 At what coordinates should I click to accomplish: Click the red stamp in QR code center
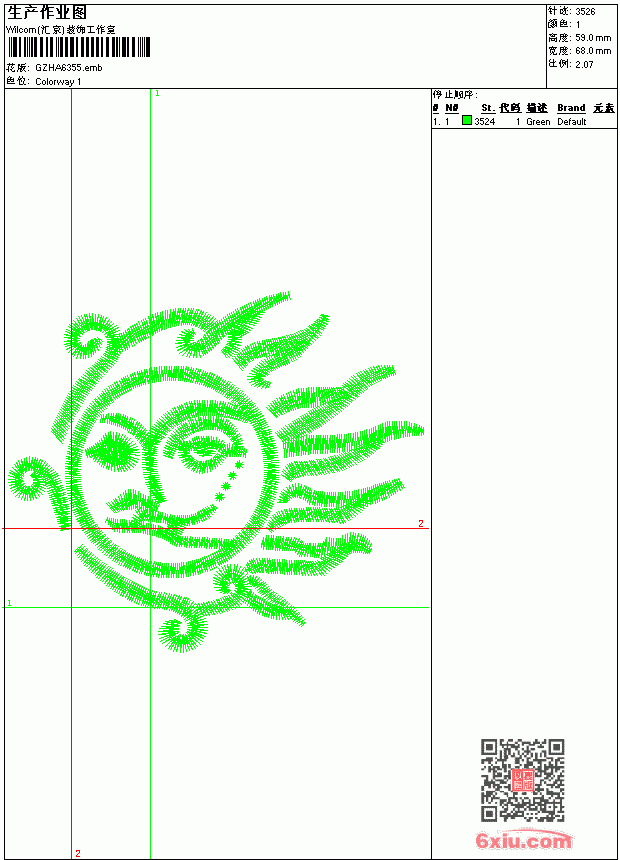coord(523,780)
